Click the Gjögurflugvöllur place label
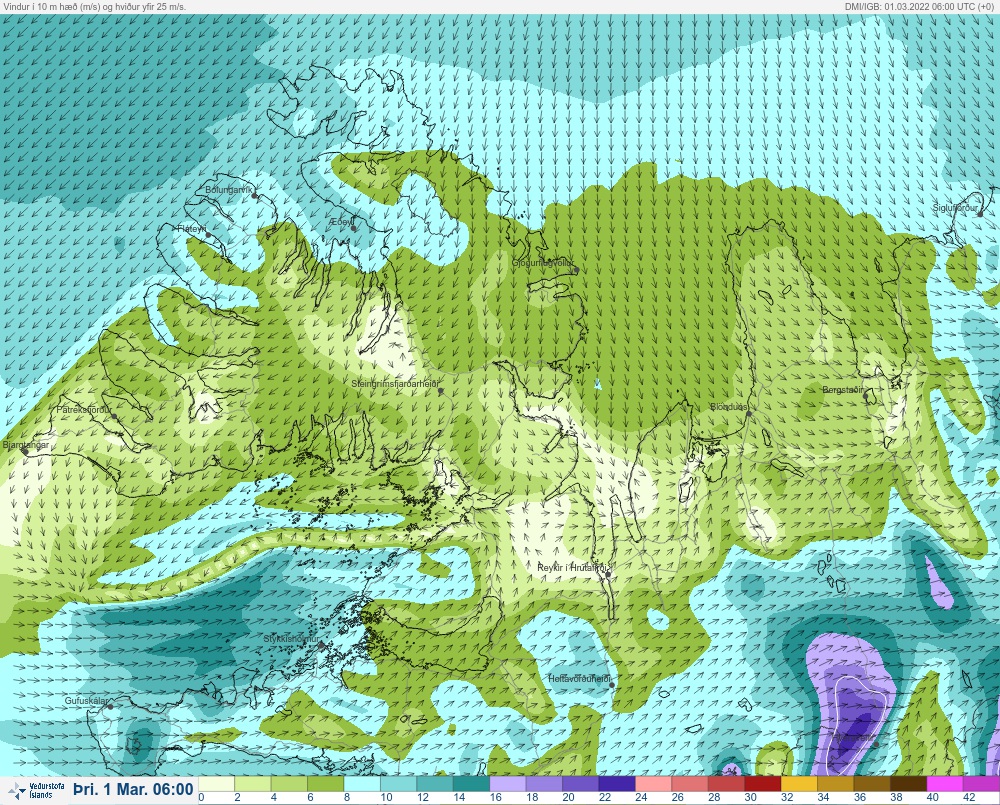The height and width of the screenshot is (805, 1000). point(543,263)
